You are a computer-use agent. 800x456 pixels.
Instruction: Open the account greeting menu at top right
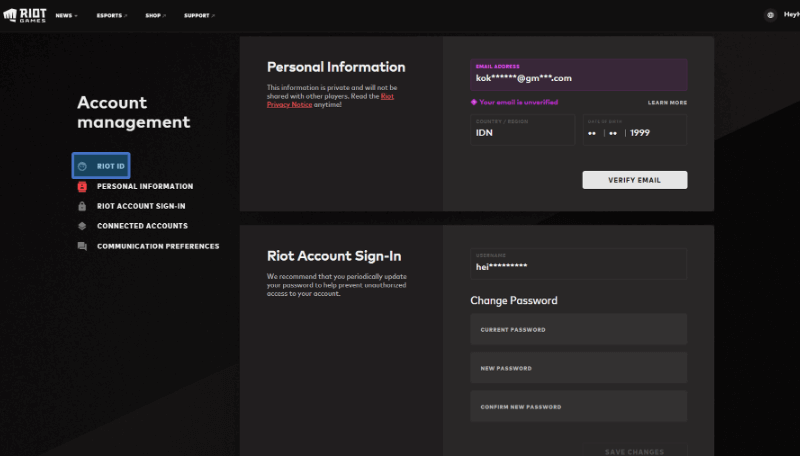pos(791,15)
